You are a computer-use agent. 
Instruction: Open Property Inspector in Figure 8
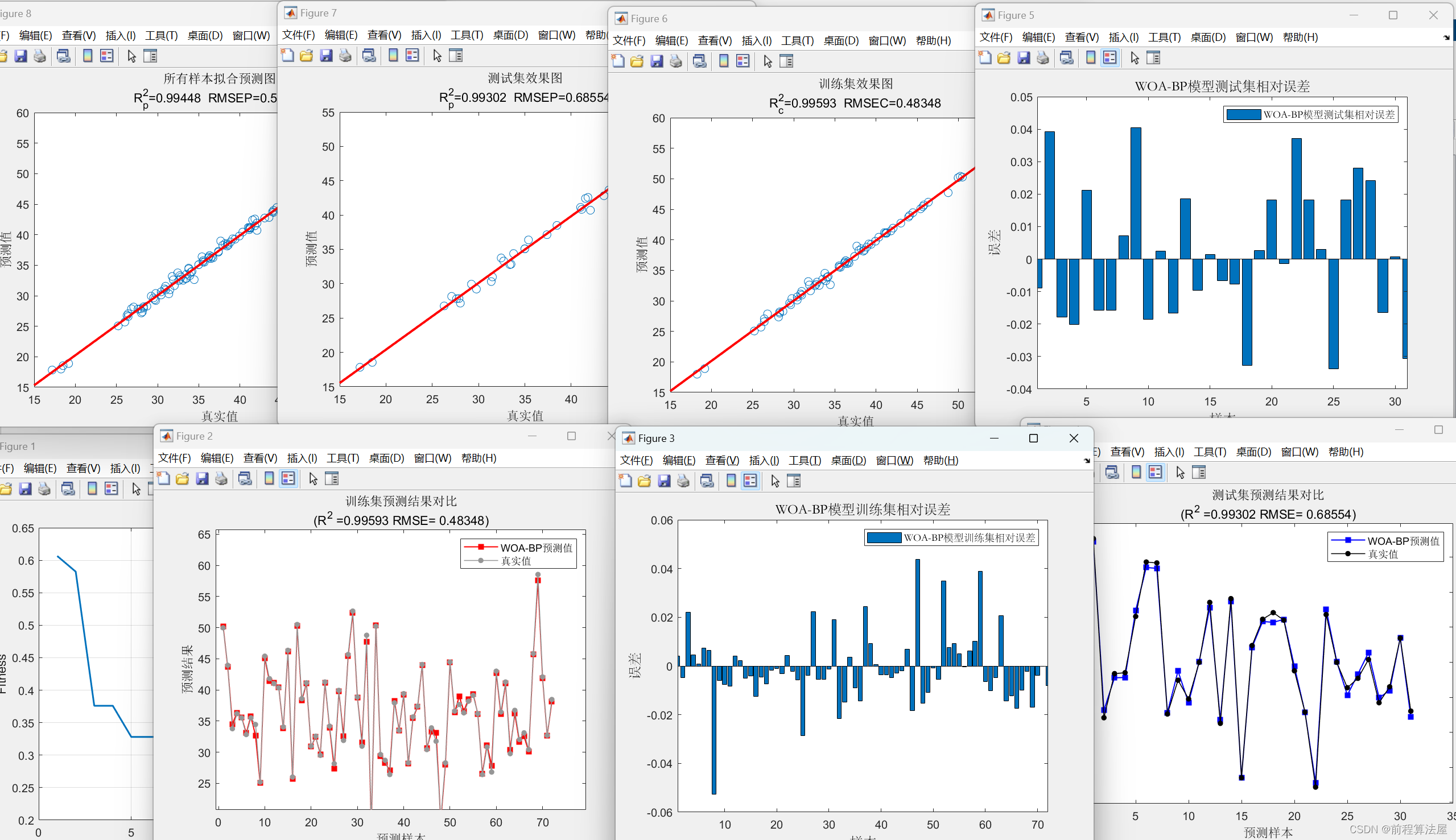[x=150, y=56]
